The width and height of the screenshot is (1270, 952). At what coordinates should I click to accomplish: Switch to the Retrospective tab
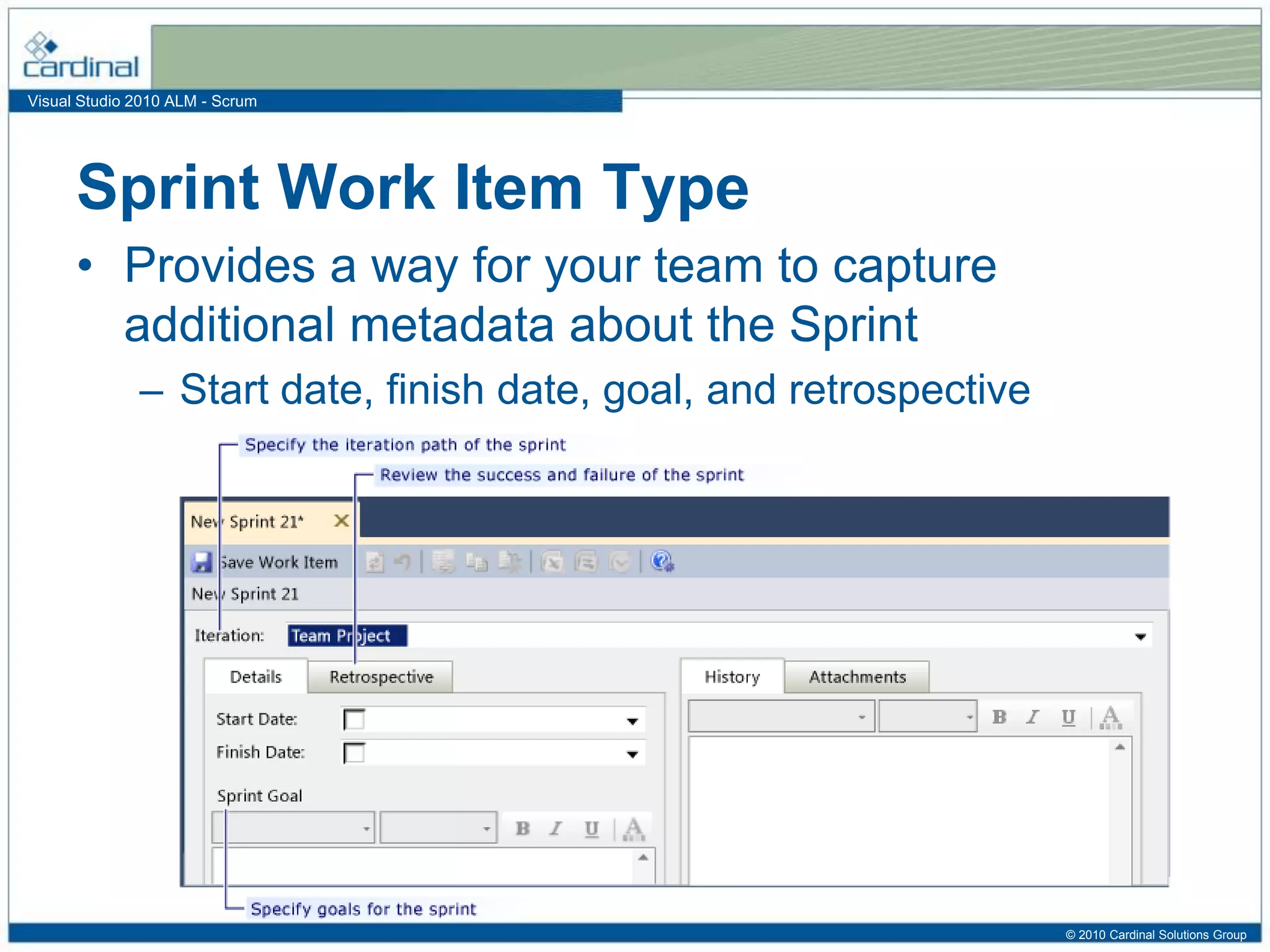click(x=381, y=677)
